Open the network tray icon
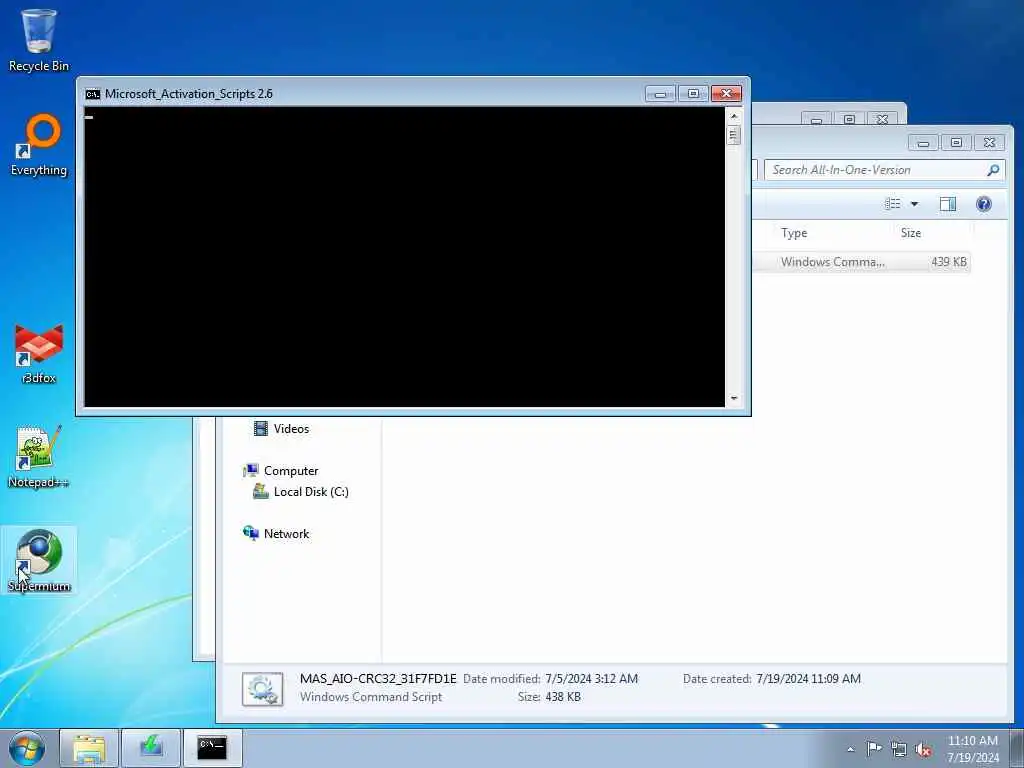Screen dimensions: 1024x768 [x=899, y=749]
